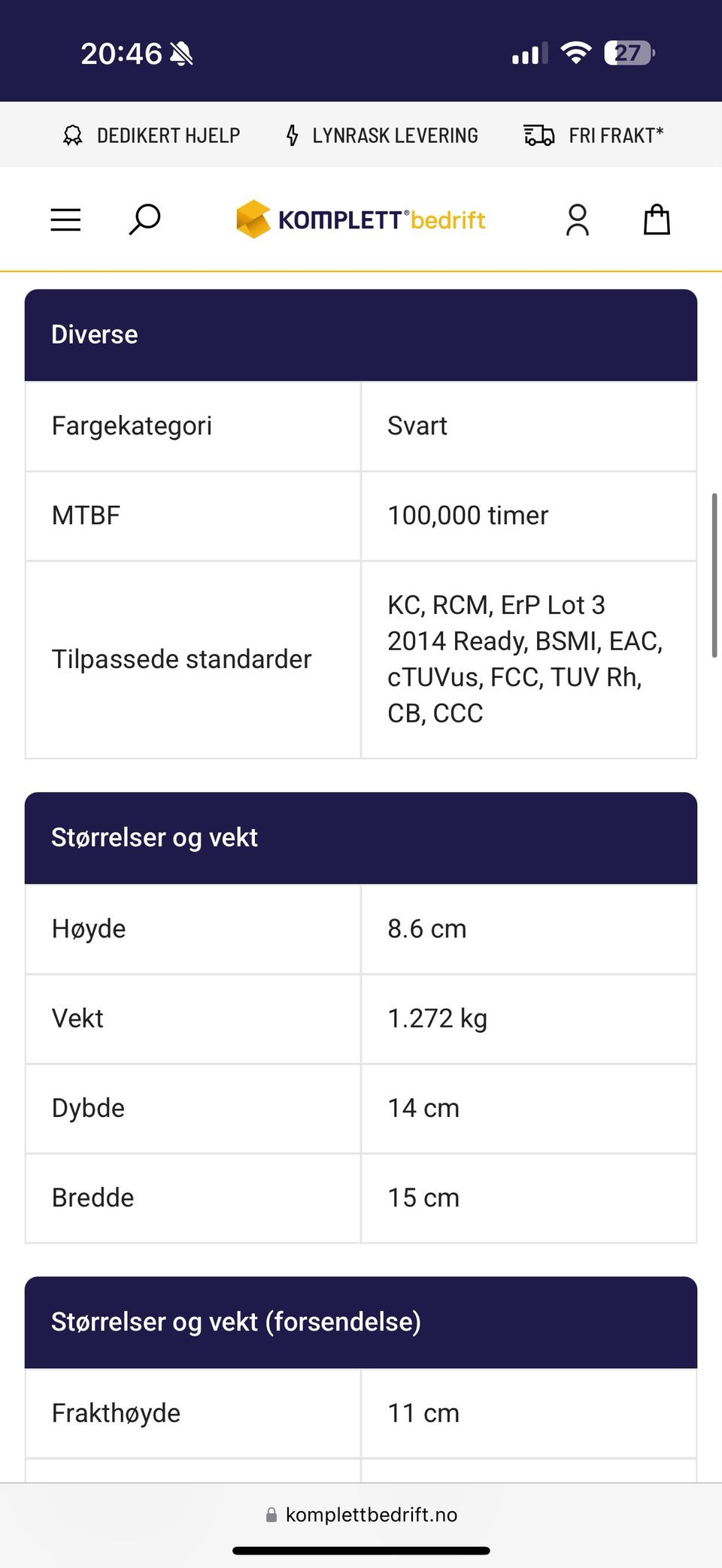The image size is (722, 1568).
Task: Tap the battery indicator
Action: tap(629, 53)
